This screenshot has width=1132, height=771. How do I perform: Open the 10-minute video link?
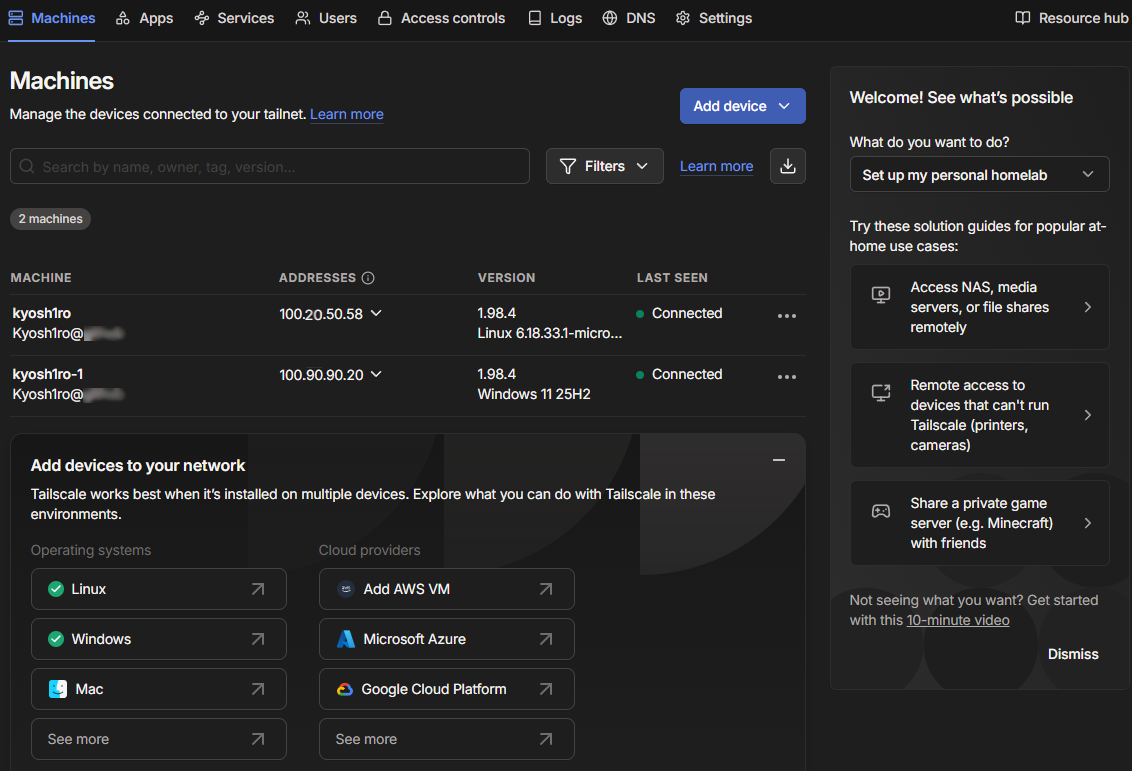pyautogui.click(x=958, y=620)
